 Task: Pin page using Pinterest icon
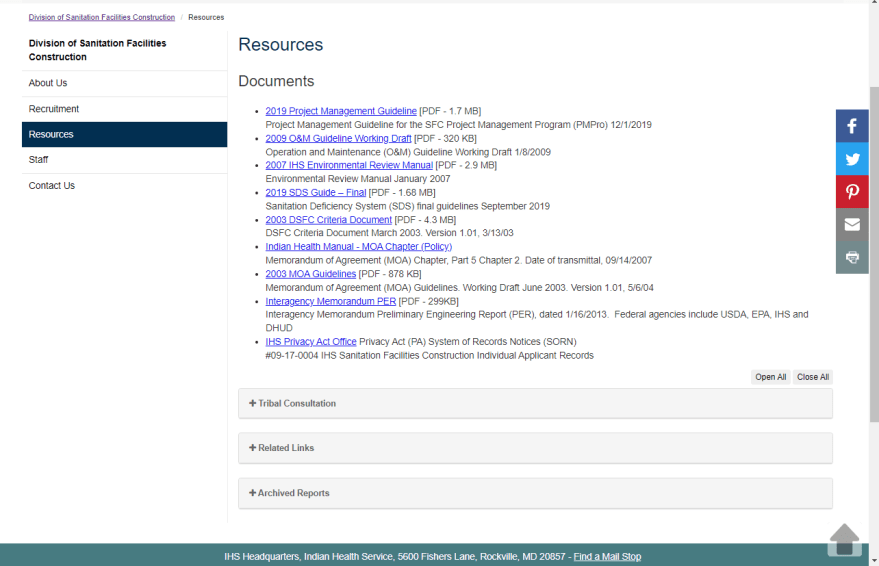click(x=852, y=192)
